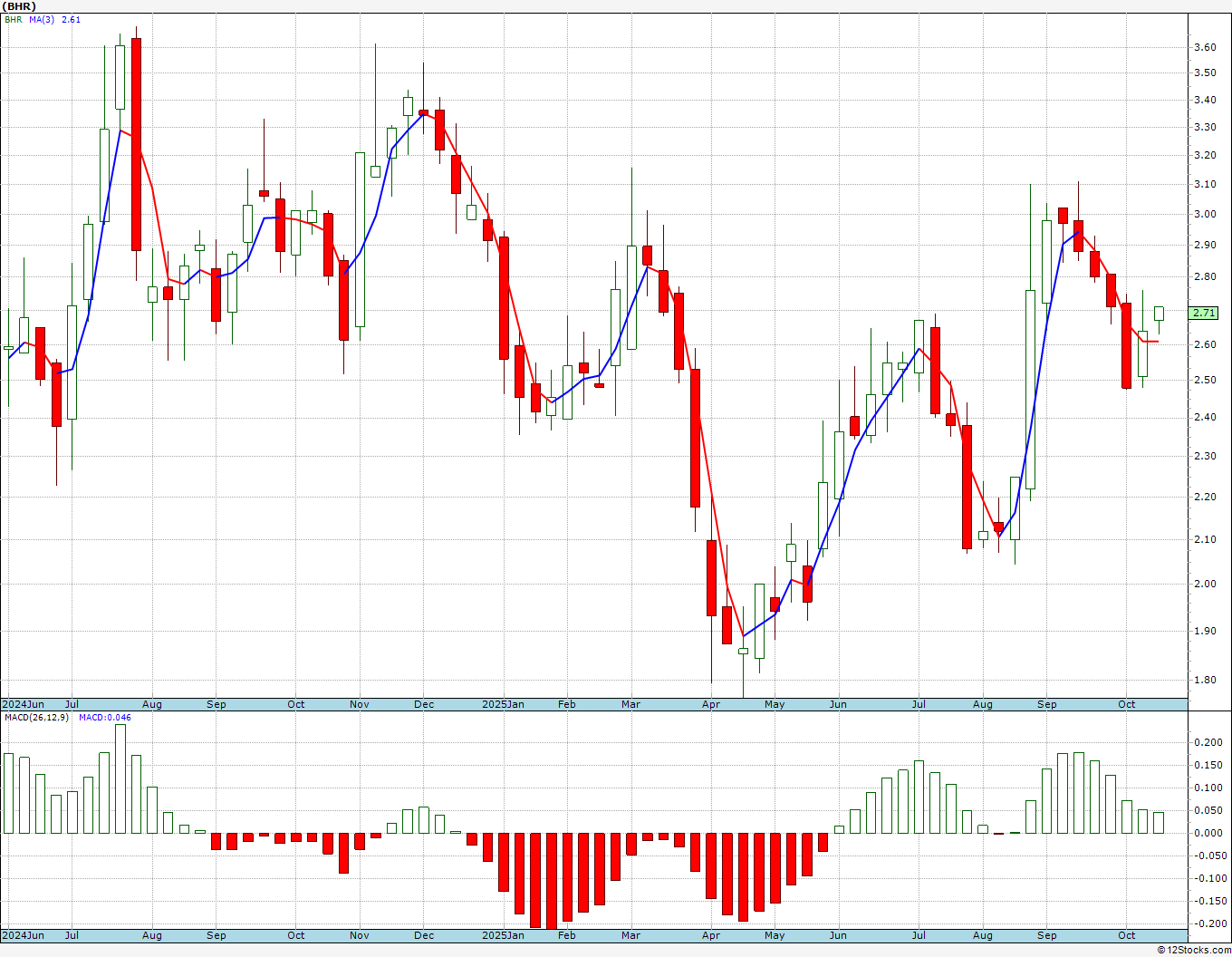
Task: Select the 0.150 MACD axis label
Action: 1208,765
